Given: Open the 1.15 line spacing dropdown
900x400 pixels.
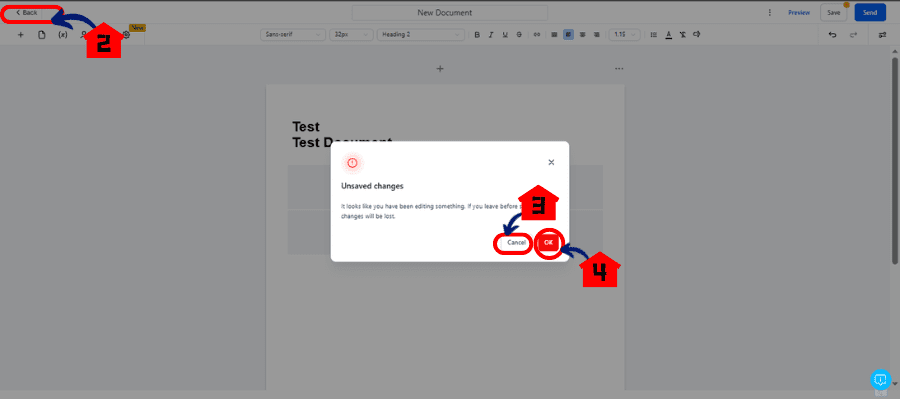Looking at the screenshot, I should [x=624, y=35].
